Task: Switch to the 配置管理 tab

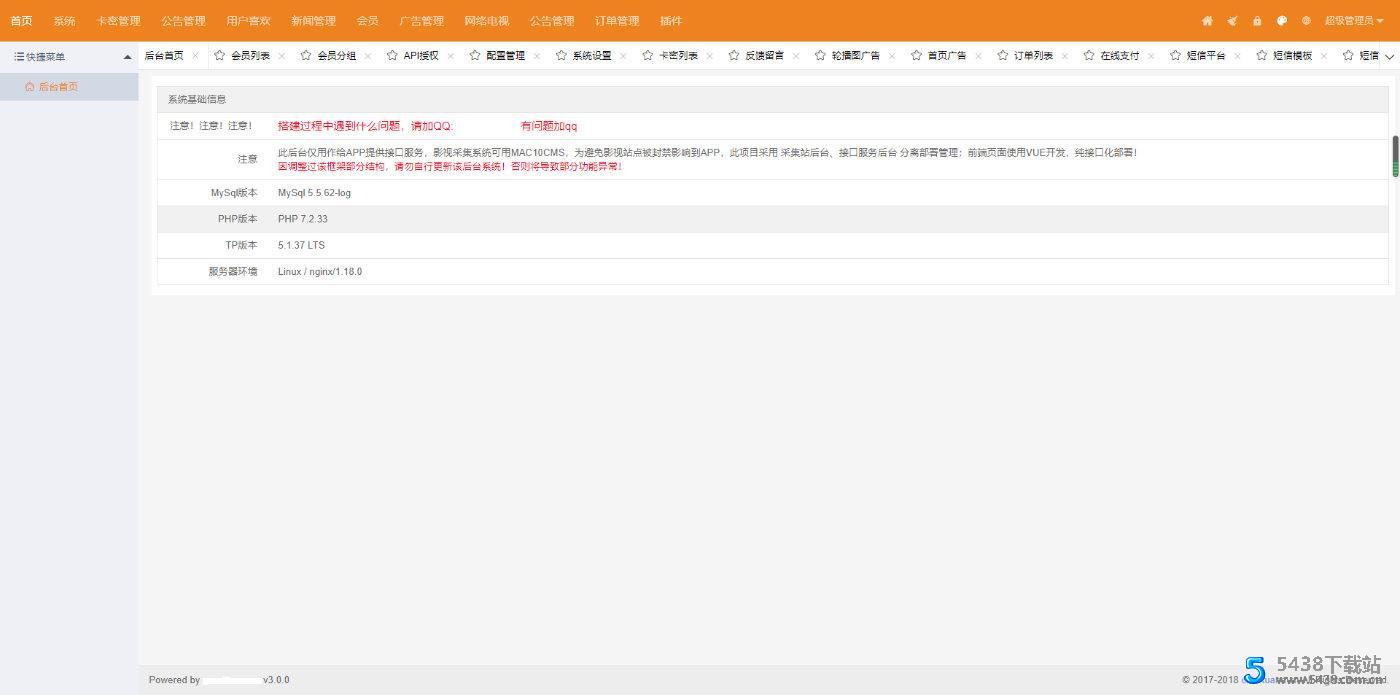Action: coord(505,56)
